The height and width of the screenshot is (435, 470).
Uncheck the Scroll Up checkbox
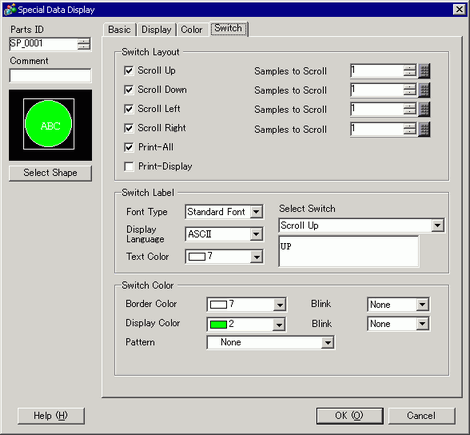129,71
